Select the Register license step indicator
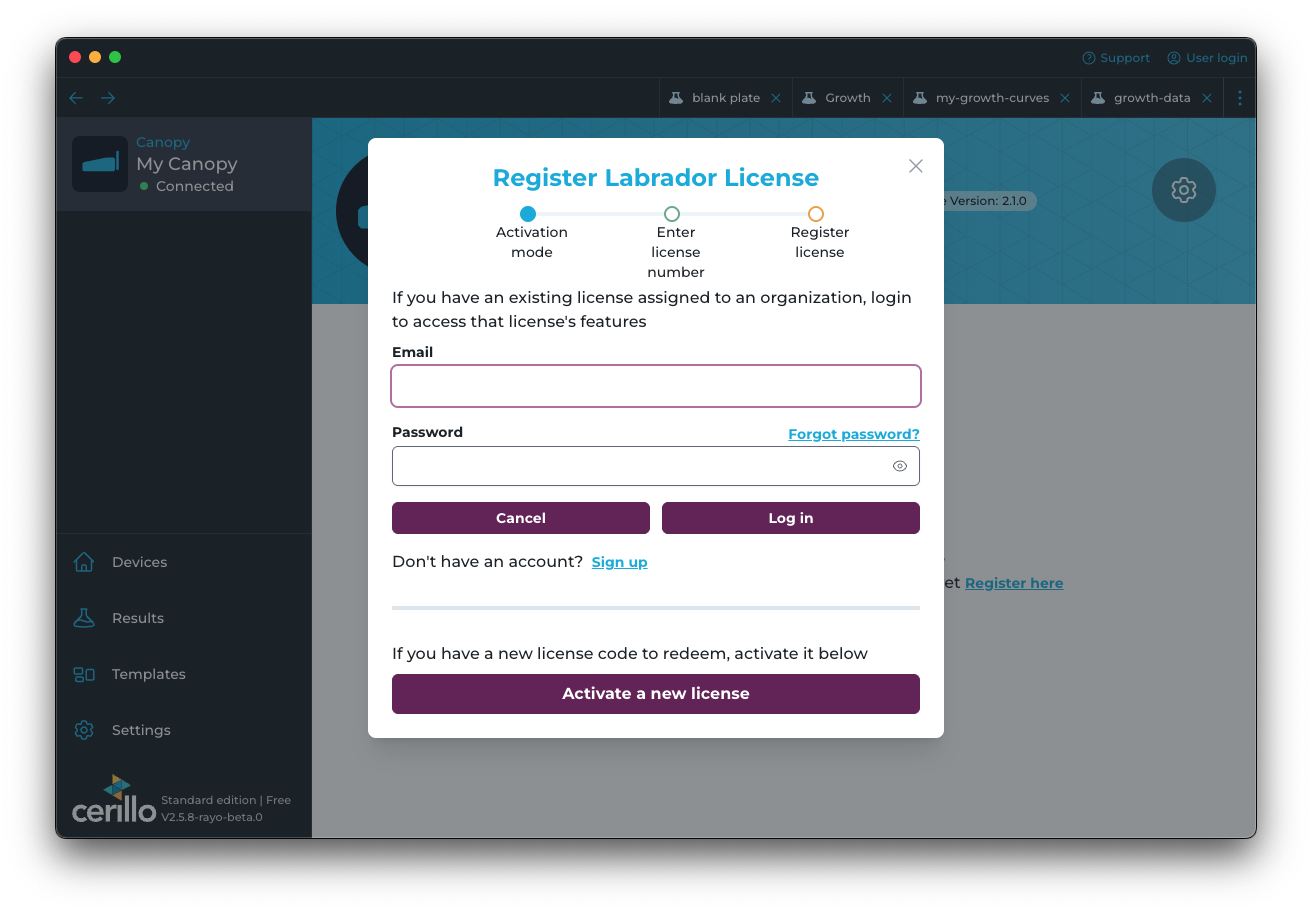 [x=816, y=213]
